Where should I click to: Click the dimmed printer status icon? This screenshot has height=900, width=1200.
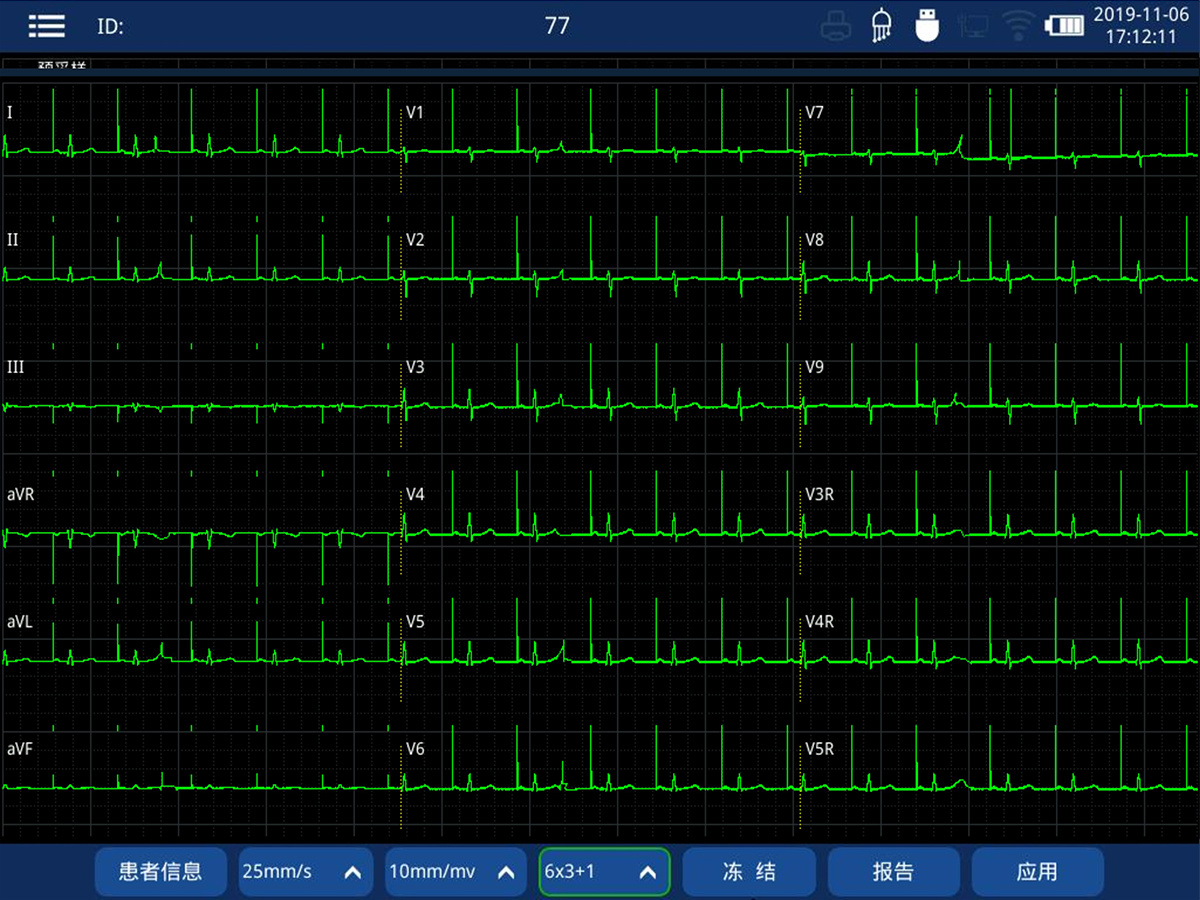click(x=836, y=26)
